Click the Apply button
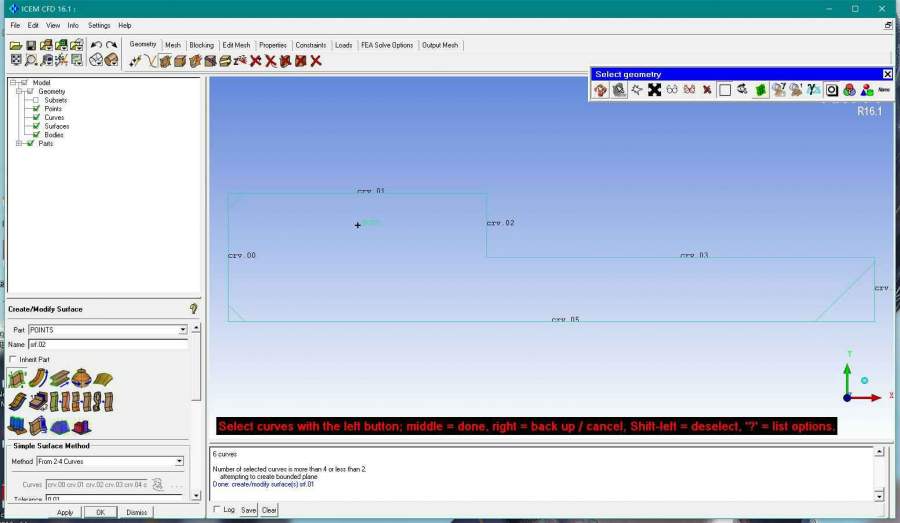900x523 pixels. click(x=65, y=512)
